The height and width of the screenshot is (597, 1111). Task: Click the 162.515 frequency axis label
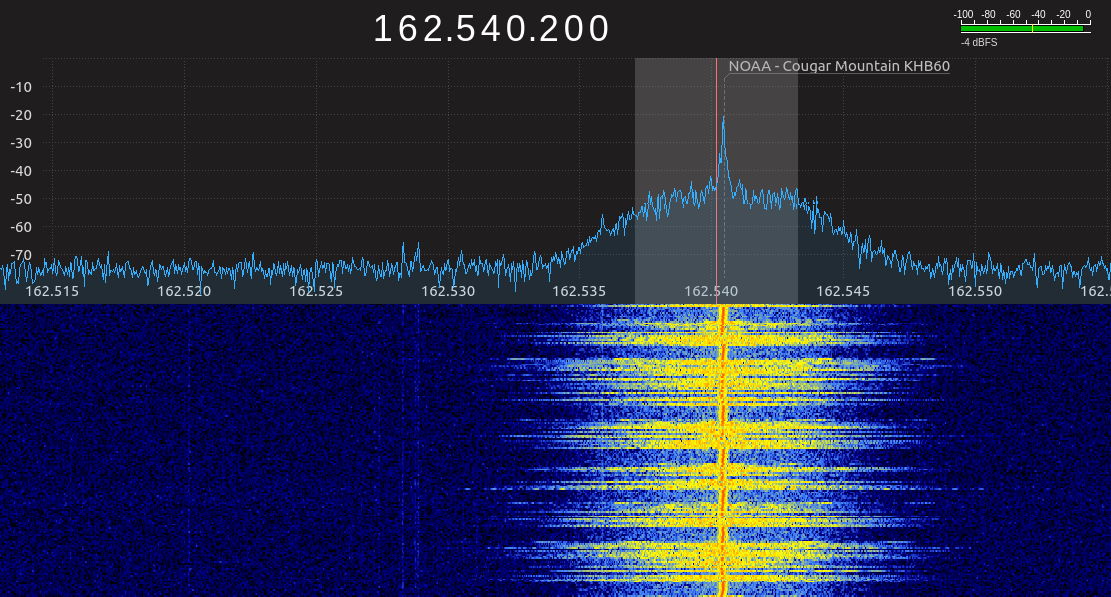coord(52,291)
